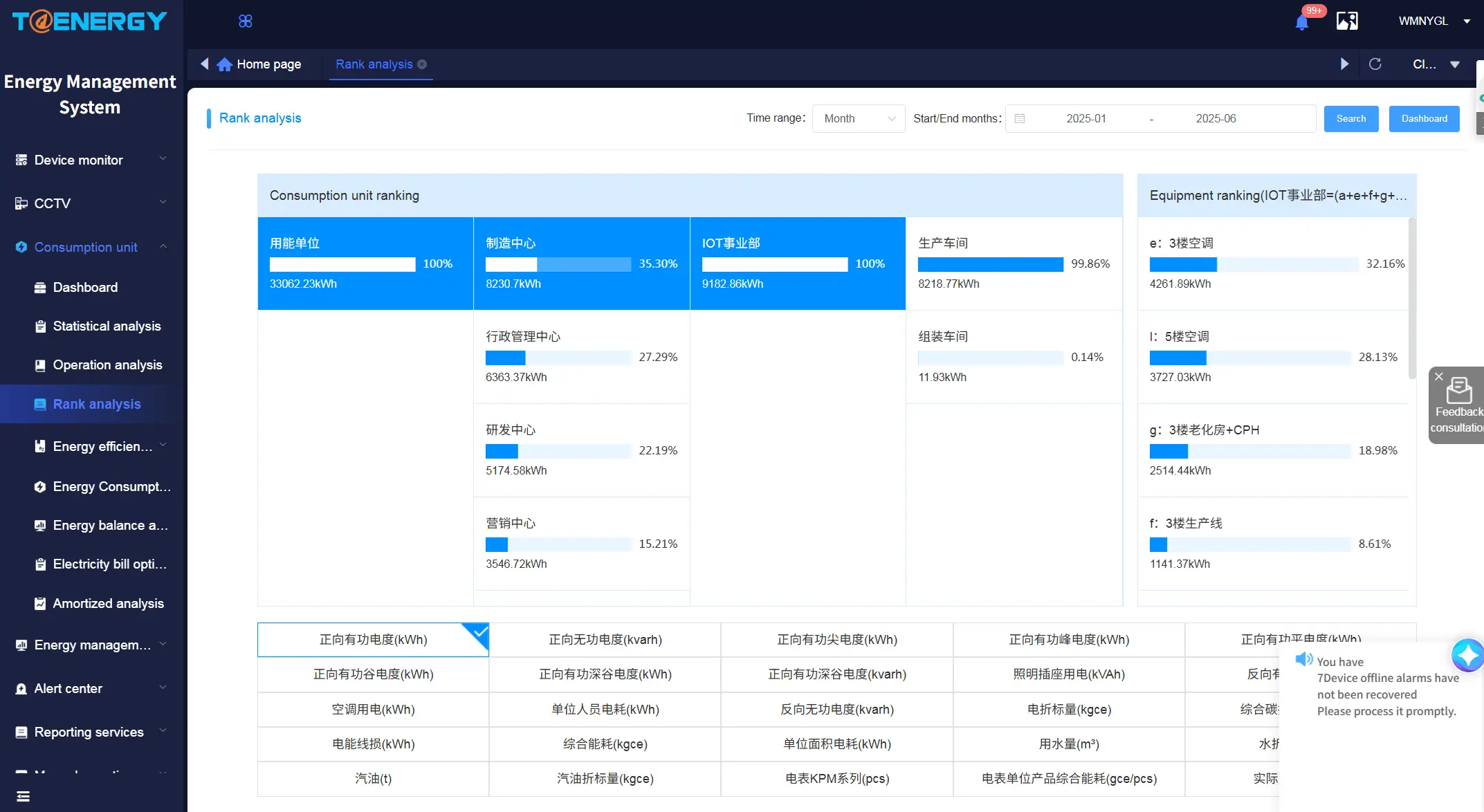Screen dimensions: 1484x812
Task: Click the Dashboard submenu icon
Action: point(40,287)
